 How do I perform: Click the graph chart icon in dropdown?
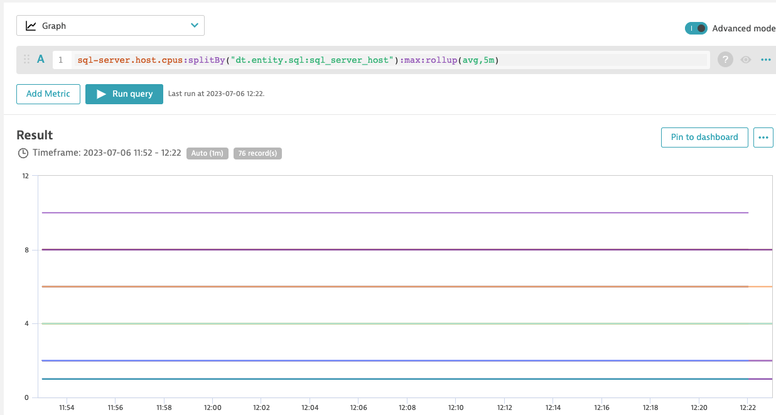[31, 26]
